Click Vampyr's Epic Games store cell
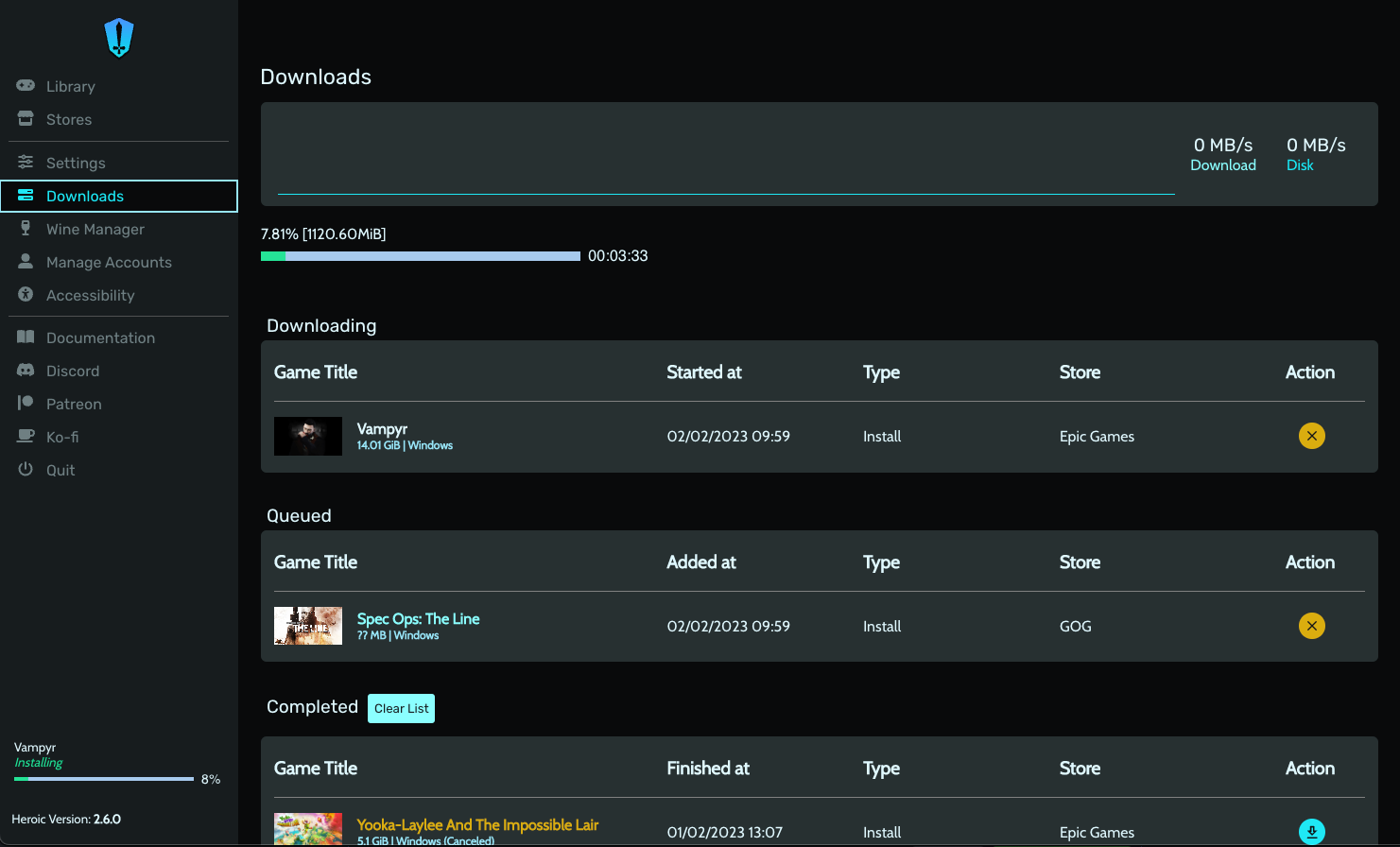 click(1097, 436)
